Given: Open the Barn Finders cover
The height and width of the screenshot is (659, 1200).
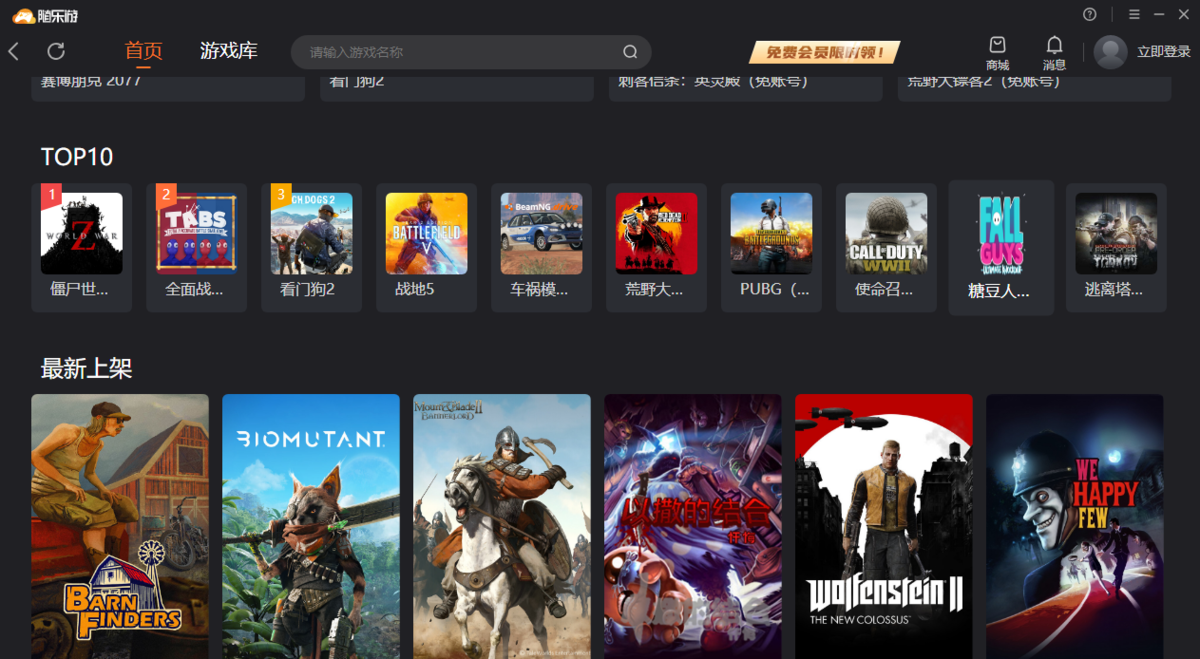Looking at the screenshot, I should (120, 526).
